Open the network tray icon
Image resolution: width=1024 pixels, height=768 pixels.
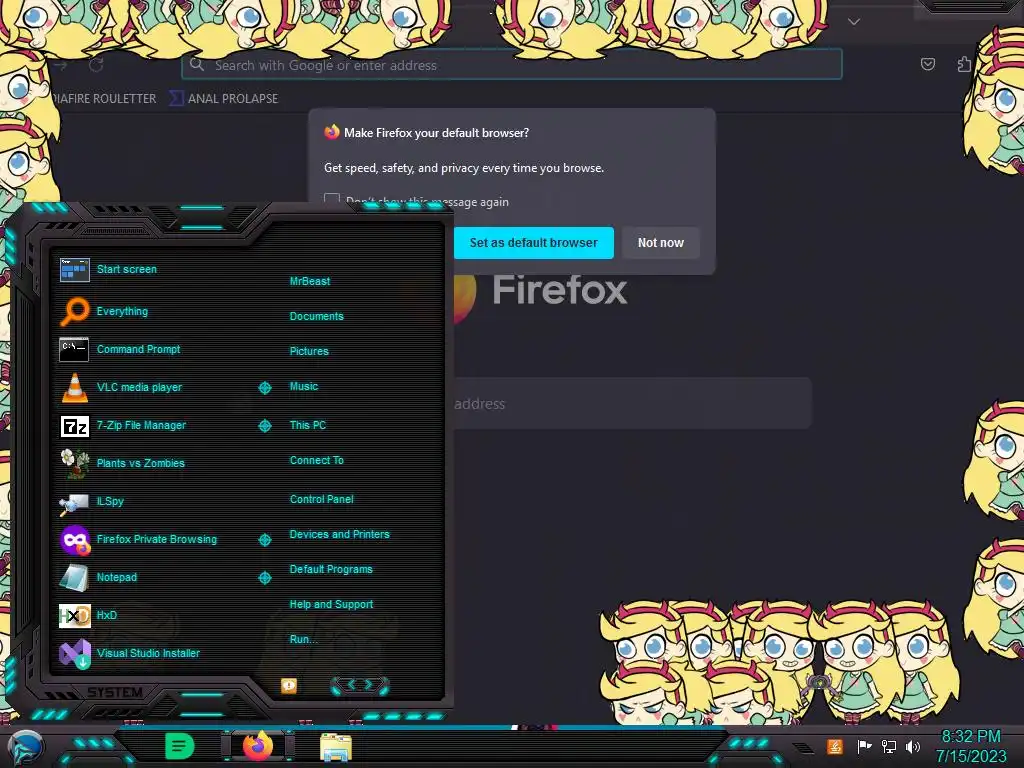pos(888,746)
